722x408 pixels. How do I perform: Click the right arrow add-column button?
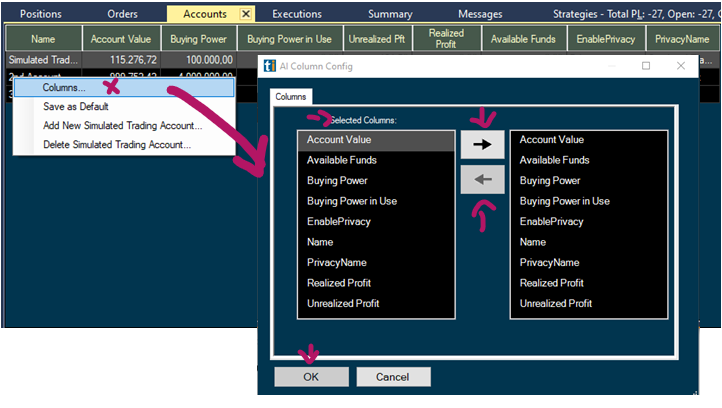pos(482,144)
